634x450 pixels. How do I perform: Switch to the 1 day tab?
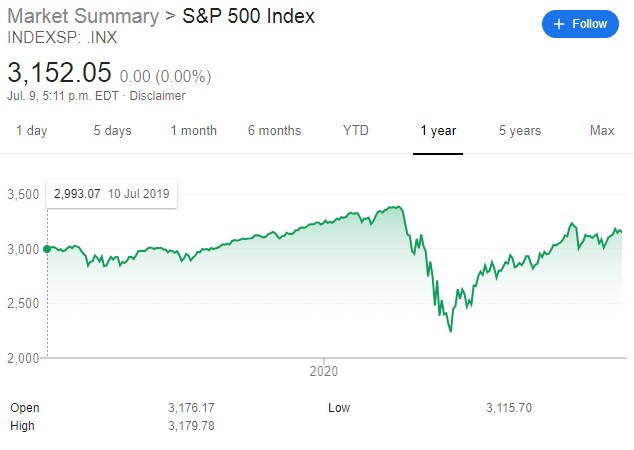(x=32, y=131)
